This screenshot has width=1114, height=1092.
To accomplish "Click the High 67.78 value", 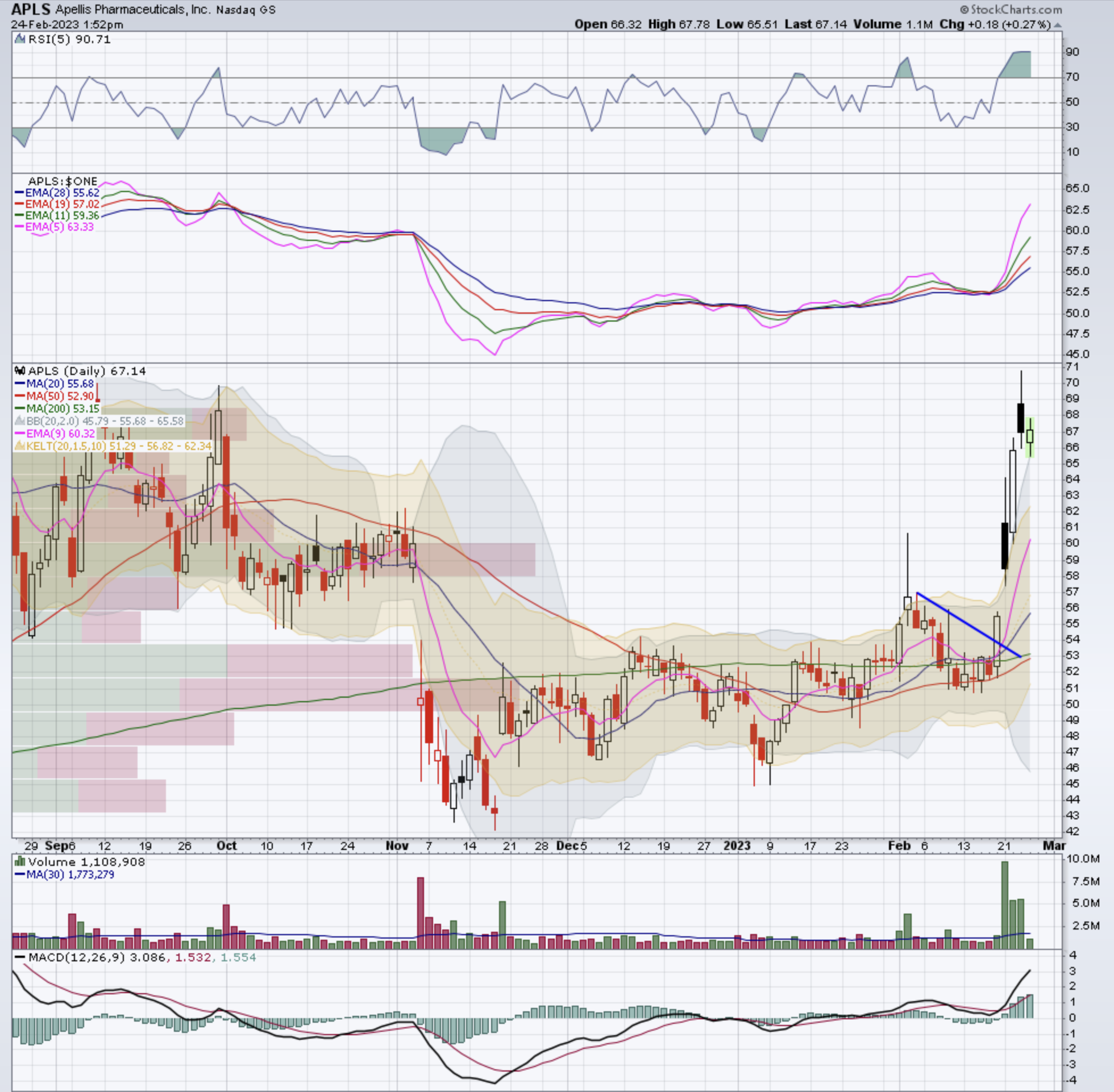I will click(x=679, y=24).
